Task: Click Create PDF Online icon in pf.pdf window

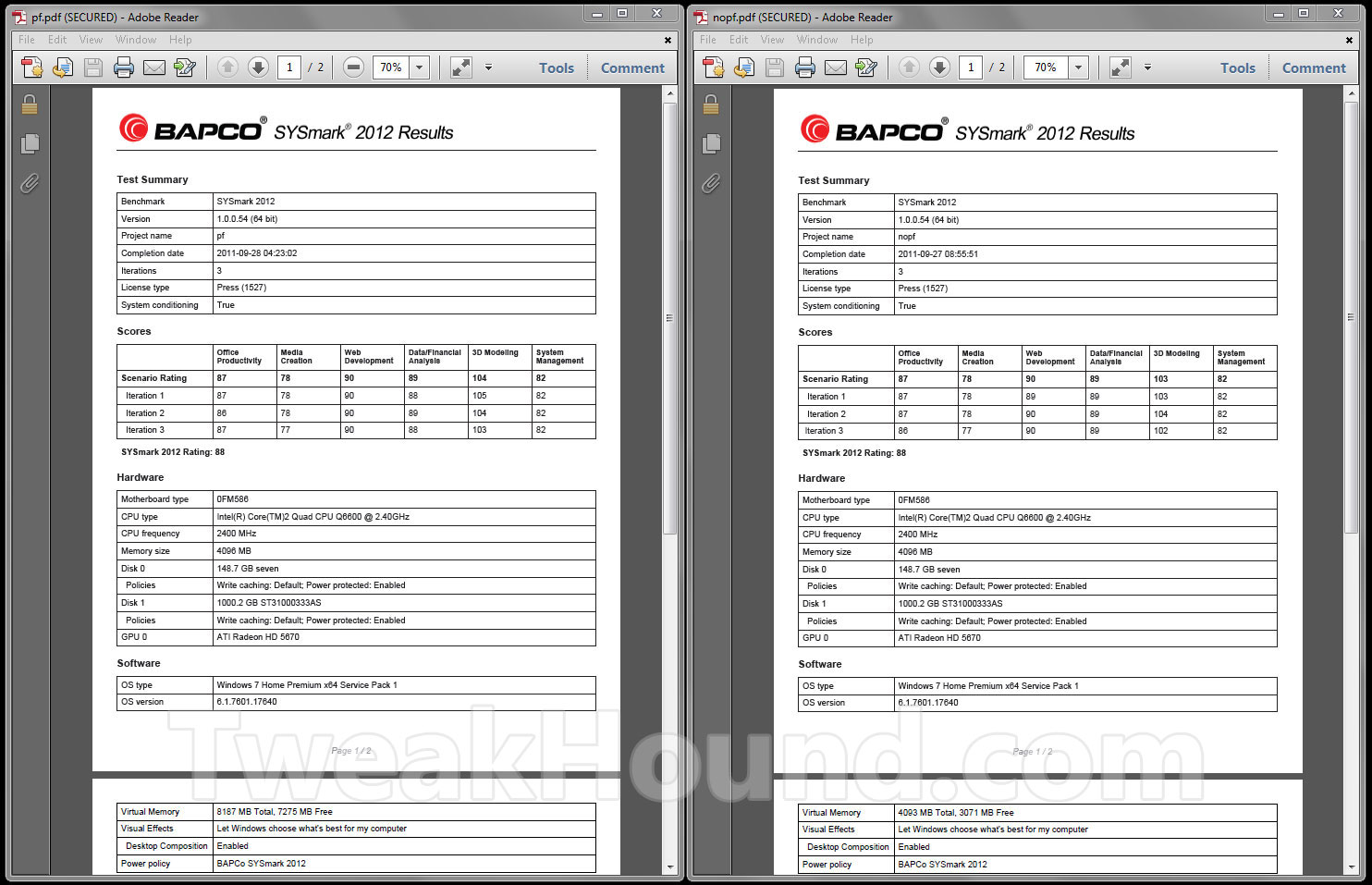Action: click(32, 68)
